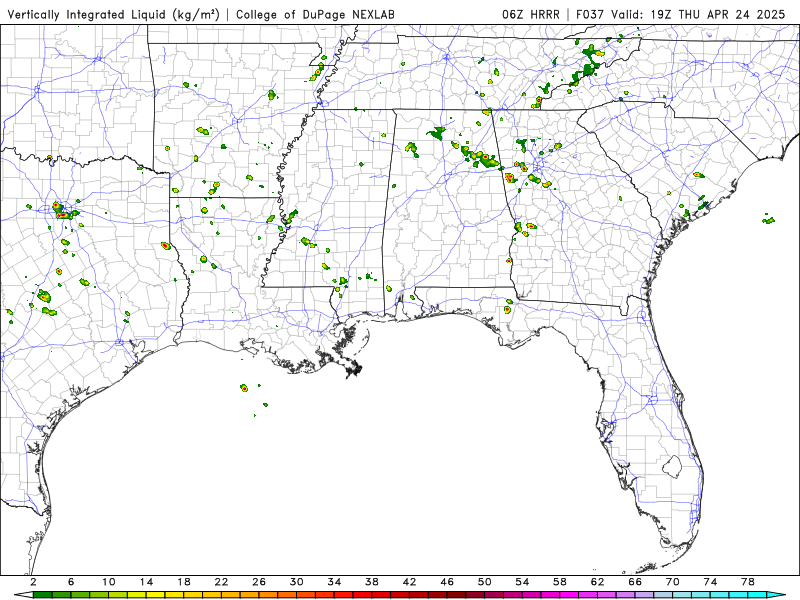
Task: Click the color bar label '34'
Action: (335, 582)
